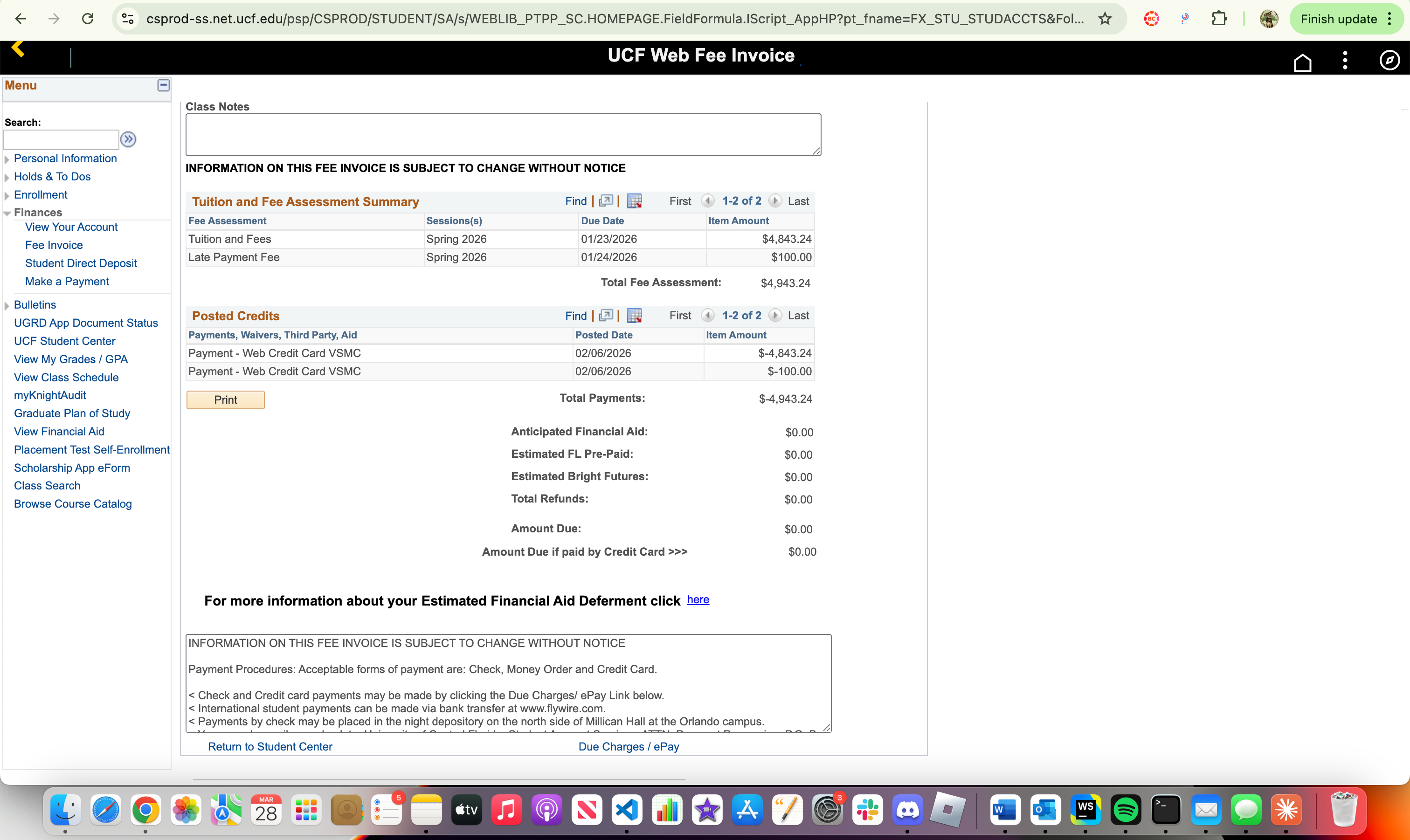Open Fee Invoice menu item
Image resolution: width=1410 pixels, height=840 pixels.
click(54, 245)
